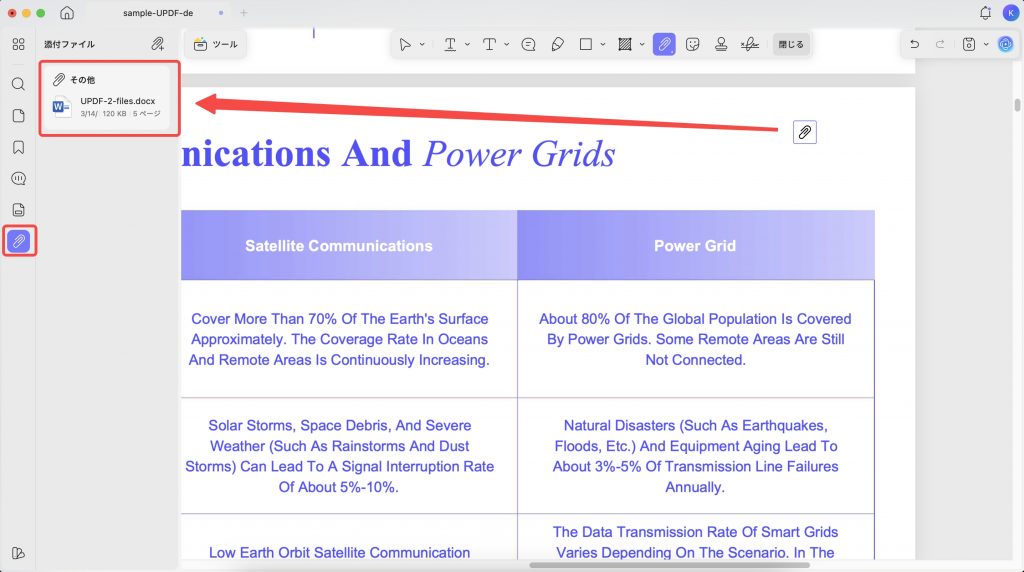This screenshot has height=572, width=1024.
Task: Open the bookmarks panel
Action: (18, 147)
